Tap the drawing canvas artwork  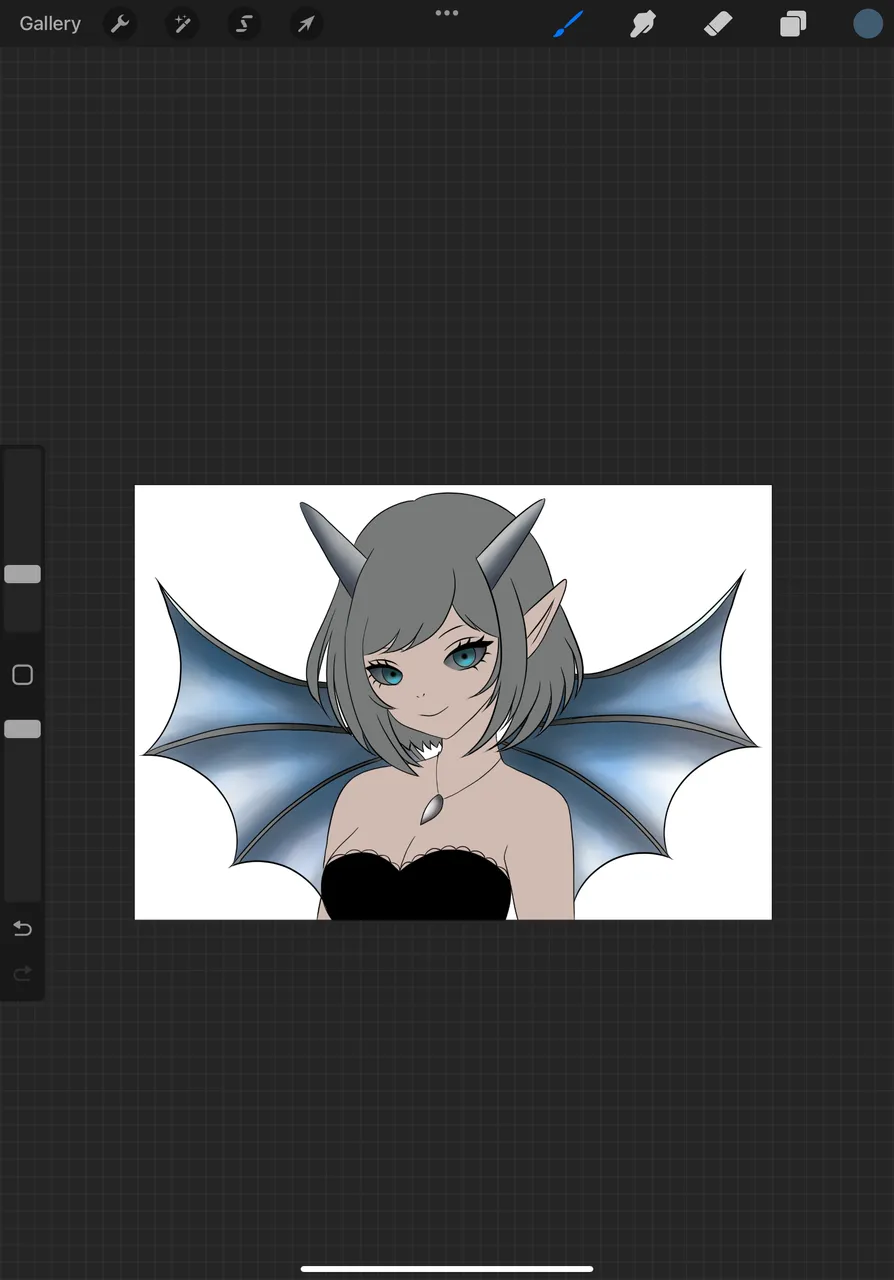coord(453,702)
